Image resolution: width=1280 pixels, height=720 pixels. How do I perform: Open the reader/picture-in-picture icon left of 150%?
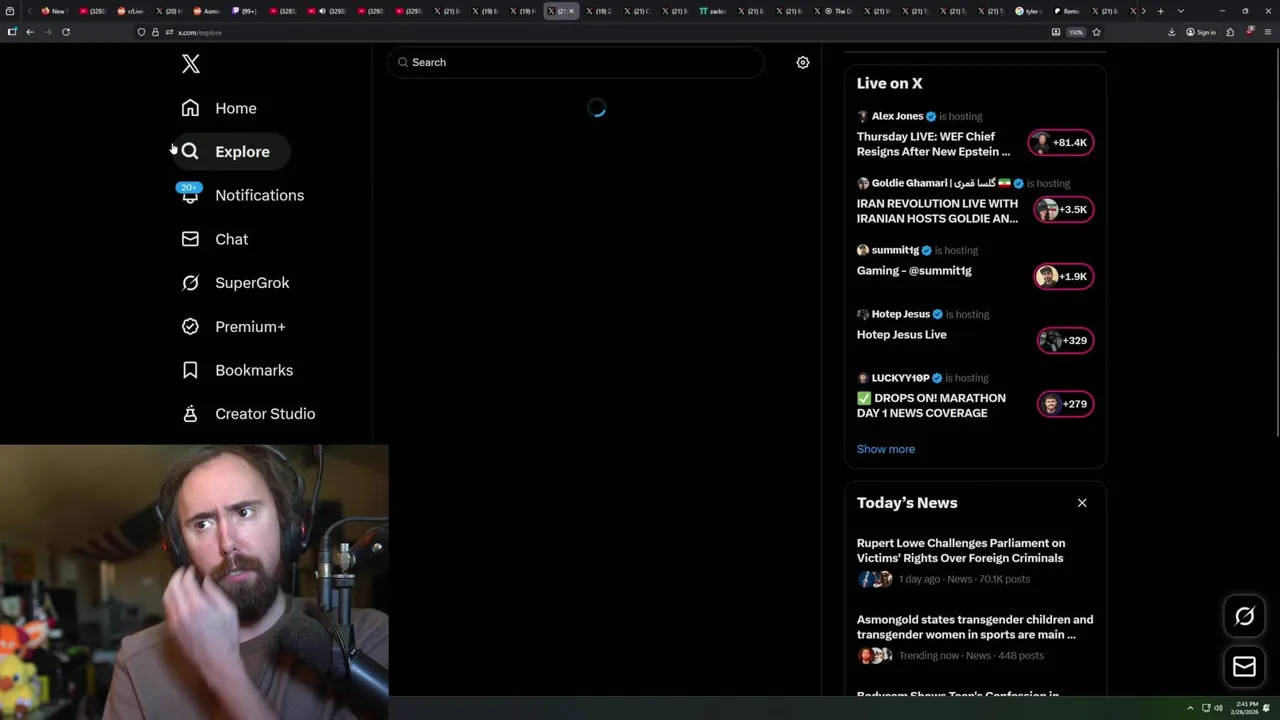(x=1056, y=32)
